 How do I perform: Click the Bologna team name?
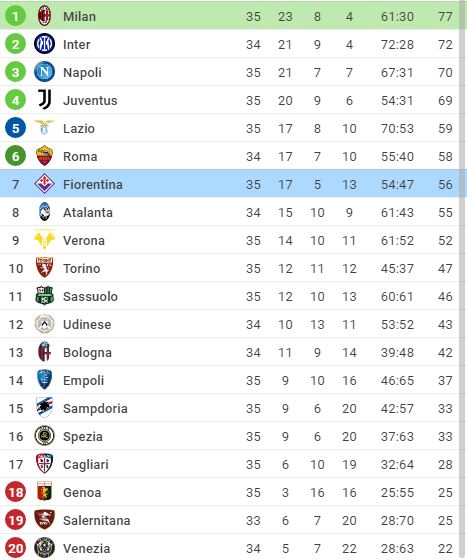click(87, 352)
